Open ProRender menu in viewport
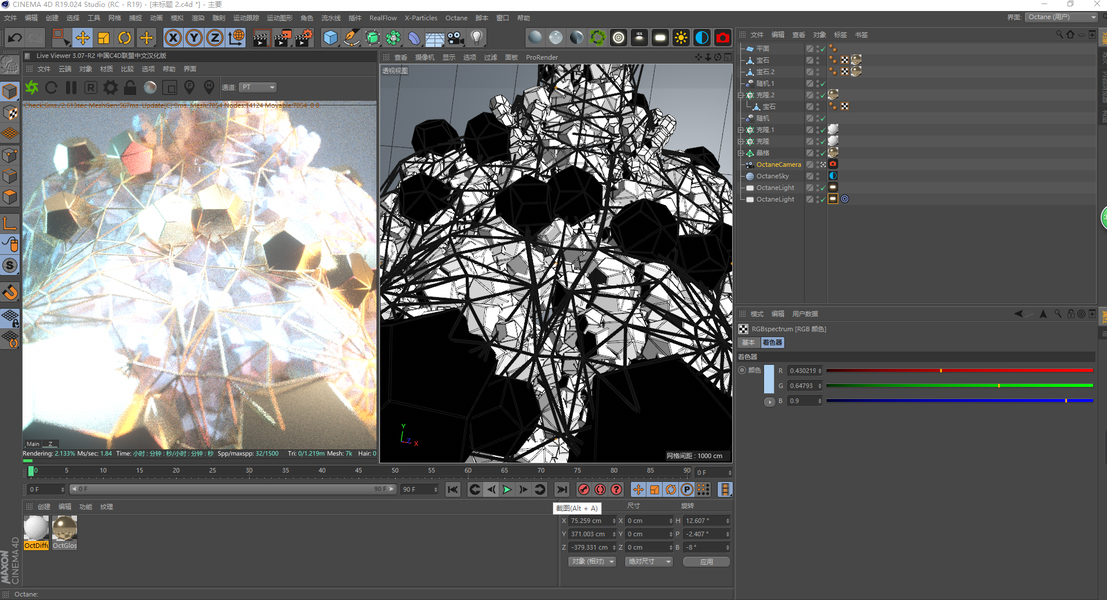This screenshot has height=600, width=1107. [x=541, y=57]
